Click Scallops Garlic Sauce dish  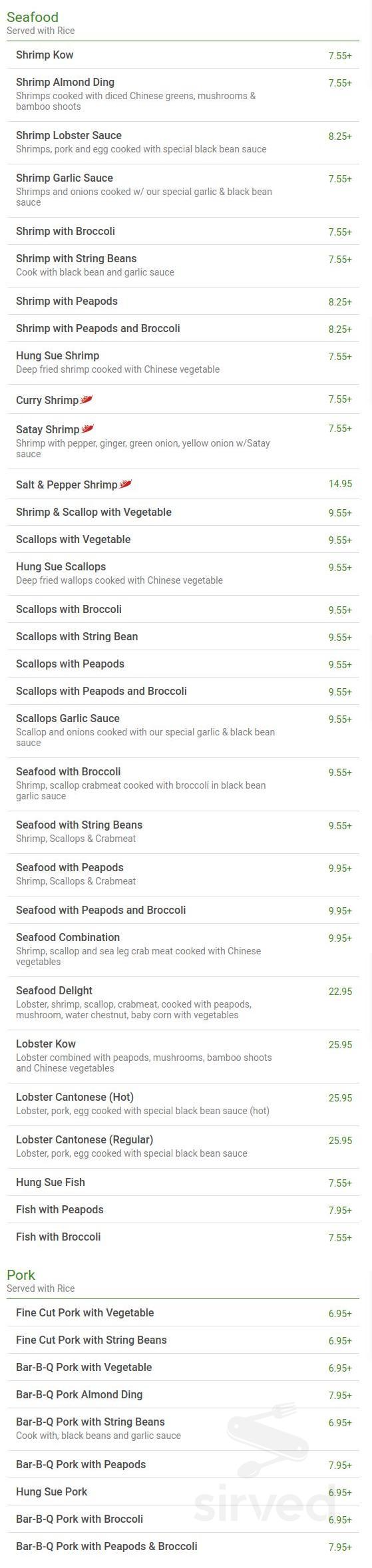183,731
